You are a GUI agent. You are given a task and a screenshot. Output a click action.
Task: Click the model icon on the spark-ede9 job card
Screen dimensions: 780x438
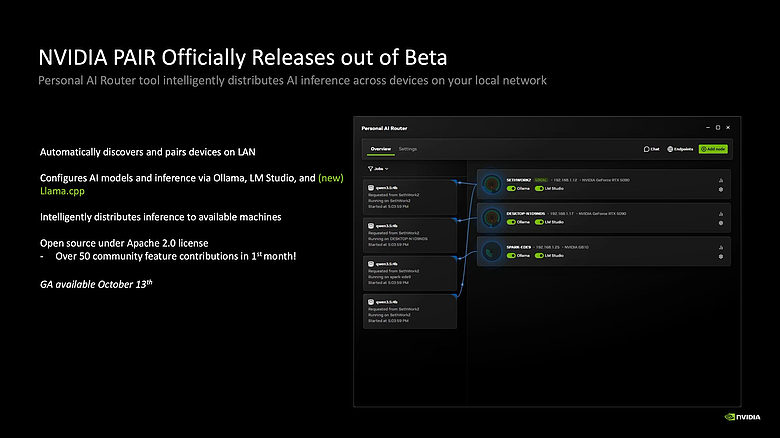pyautogui.click(x=371, y=264)
